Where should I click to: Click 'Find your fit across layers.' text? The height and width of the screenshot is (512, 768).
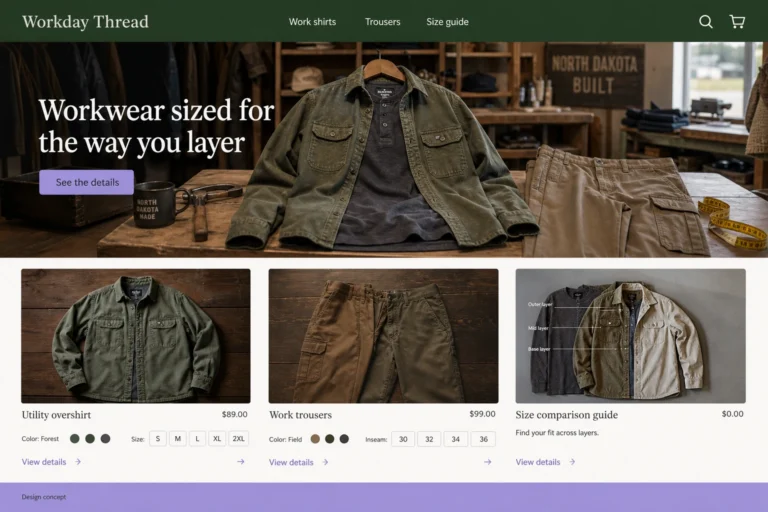557,433
